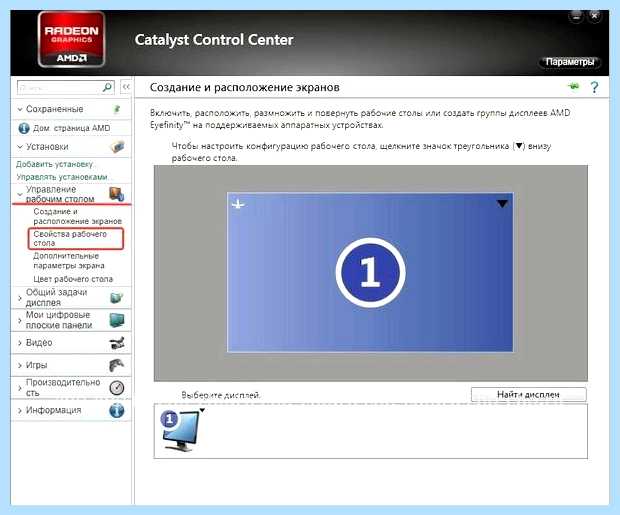This screenshot has width=620, height=515.
Task: Click the Игры gamepad icon
Action: point(117,365)
